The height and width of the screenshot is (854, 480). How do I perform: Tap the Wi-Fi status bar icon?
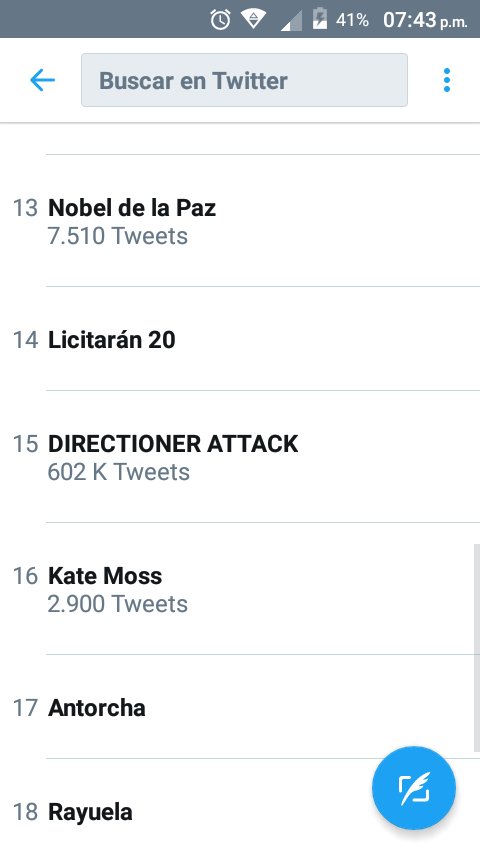pos(253,20)
